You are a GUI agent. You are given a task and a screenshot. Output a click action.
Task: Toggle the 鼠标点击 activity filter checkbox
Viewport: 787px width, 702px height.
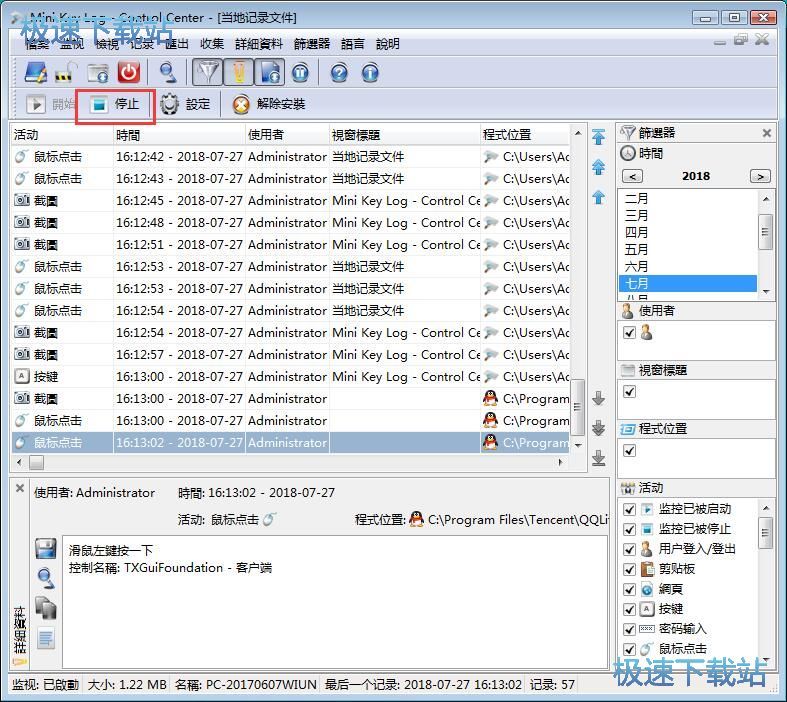[629, 649]
